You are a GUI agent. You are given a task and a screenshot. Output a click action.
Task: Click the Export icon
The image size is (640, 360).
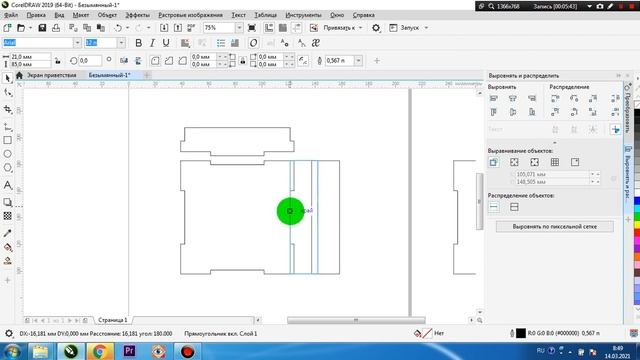(178, 28)
